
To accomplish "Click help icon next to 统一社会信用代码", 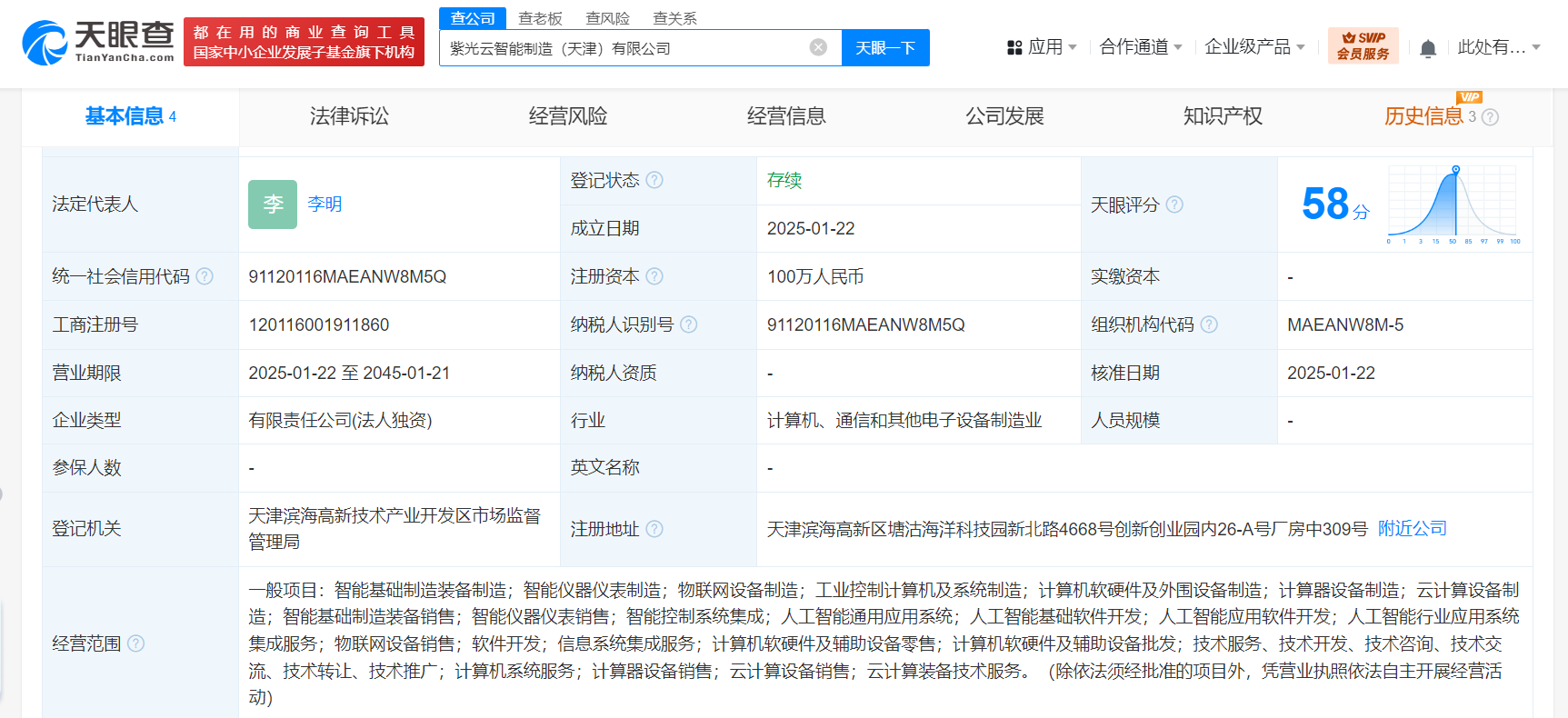I will click(x=205, y=276).
